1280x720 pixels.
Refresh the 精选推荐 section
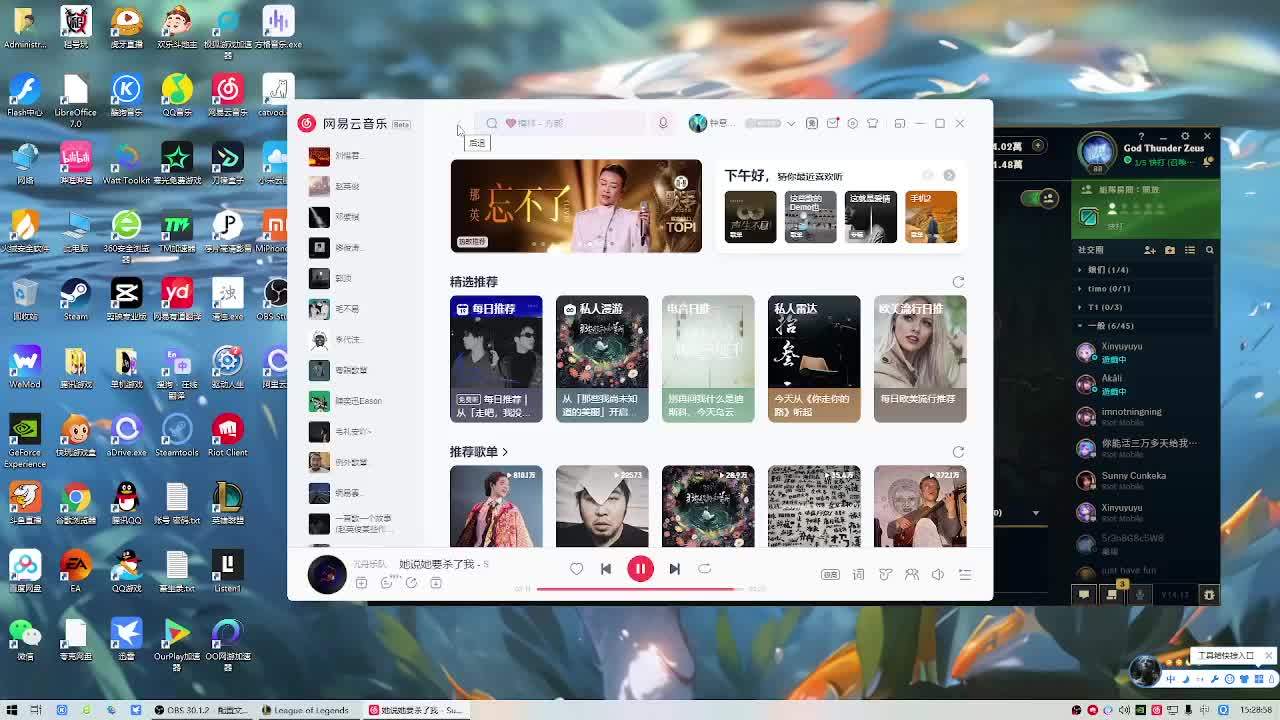click(x=958, y=282)
